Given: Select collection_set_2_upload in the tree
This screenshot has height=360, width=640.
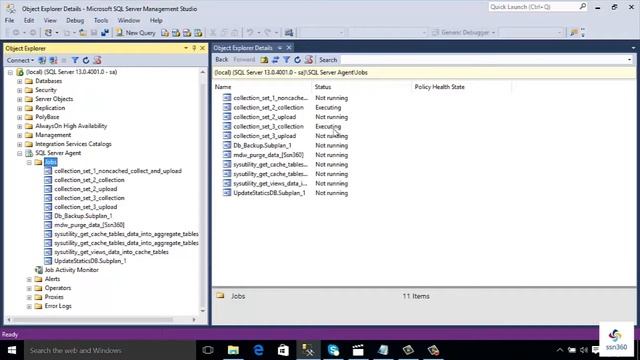Looking at the screenshot, I should pos(86,189).
